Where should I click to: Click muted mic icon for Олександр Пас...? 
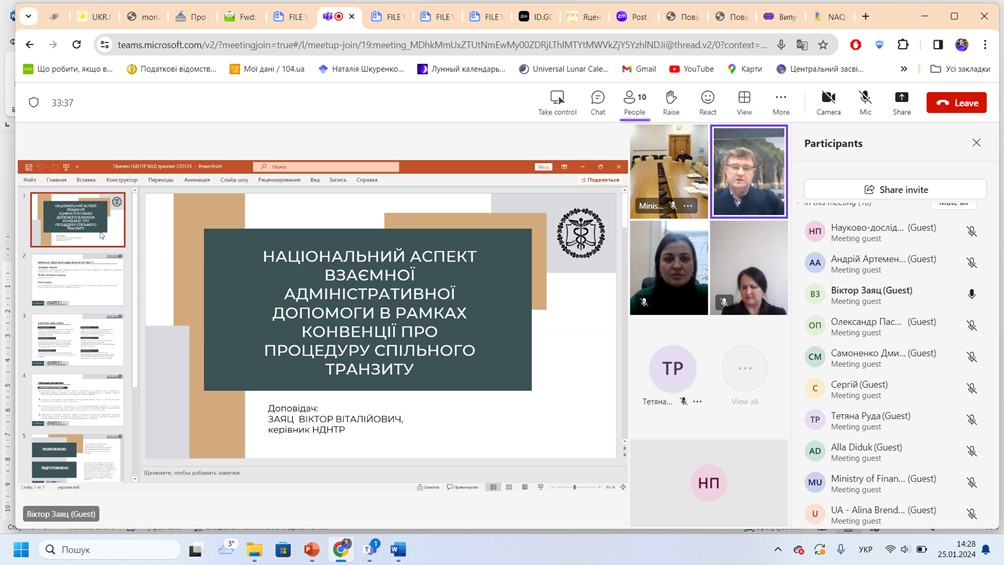coord(971,325)
